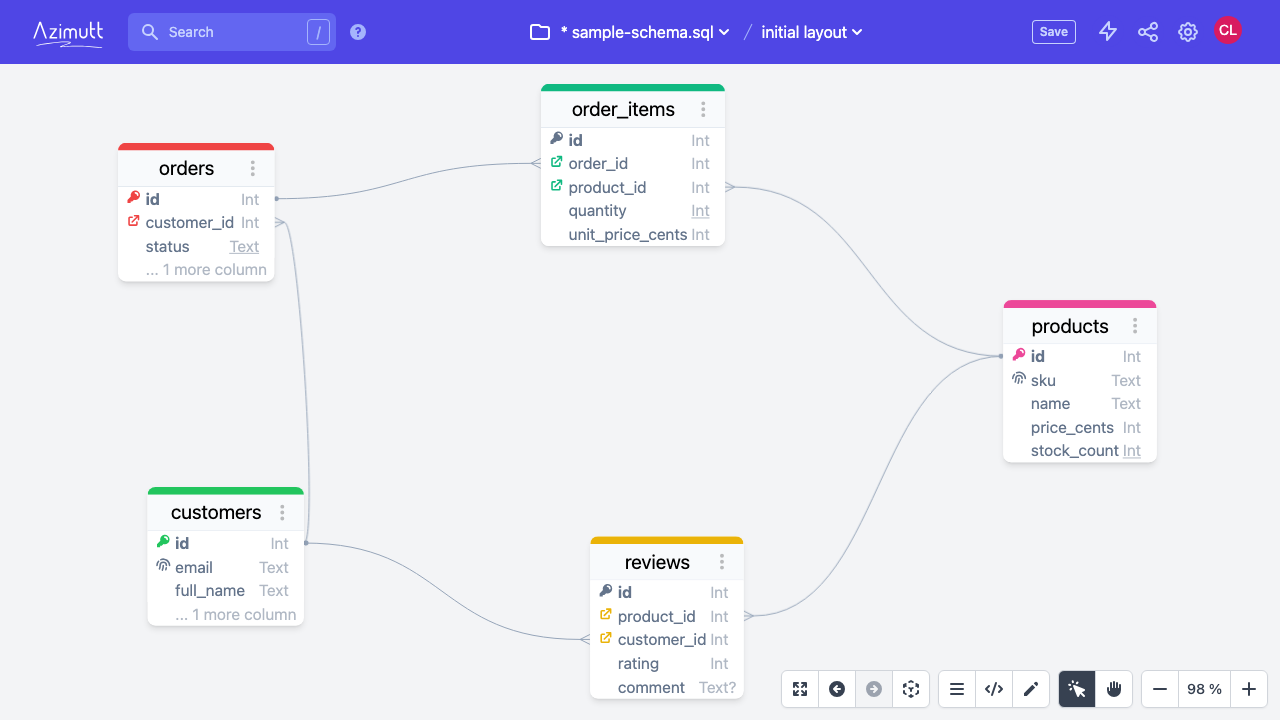Select the email column in customers
The height and width of the screenshot is (720, 1280).
[226, 567]
